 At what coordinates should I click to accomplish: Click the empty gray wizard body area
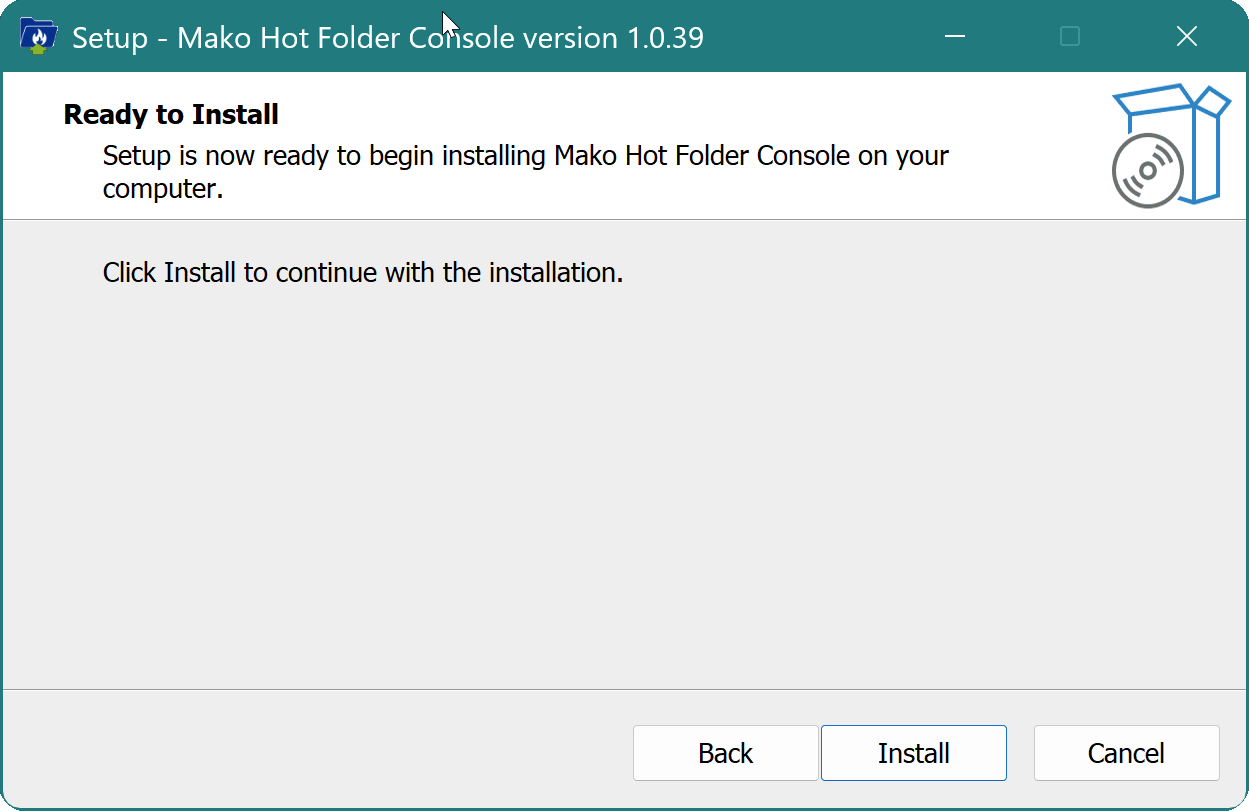point(624,480)
